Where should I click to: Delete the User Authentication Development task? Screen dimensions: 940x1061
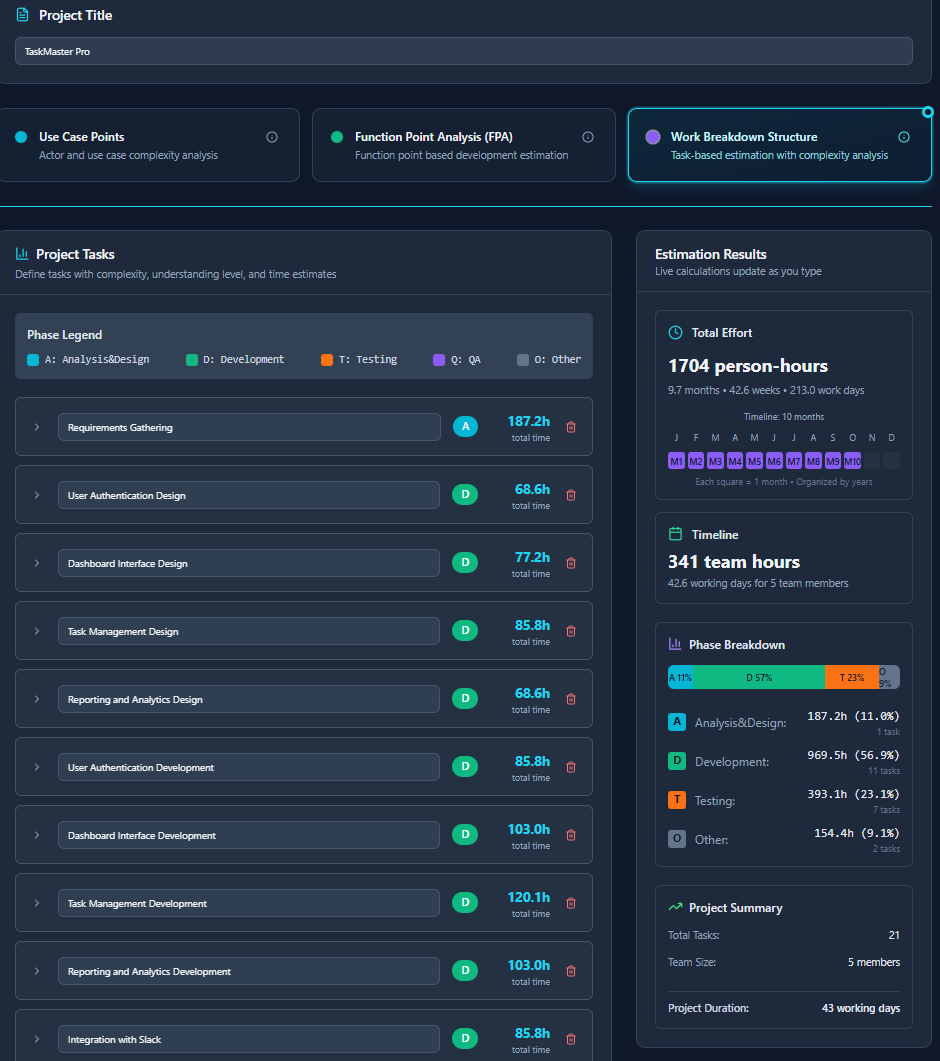click(570, 767)
